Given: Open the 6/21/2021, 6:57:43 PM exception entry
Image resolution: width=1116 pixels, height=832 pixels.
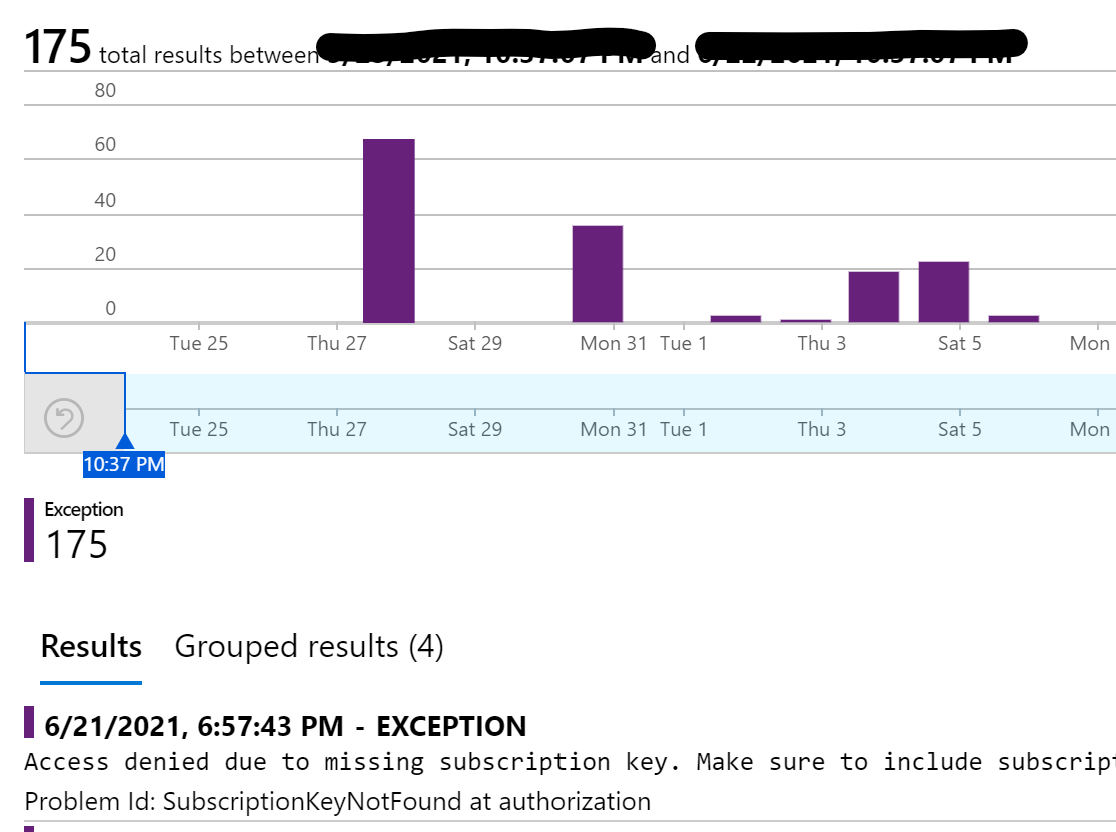Looking at the screenshot, I should (x=285, y=726).
